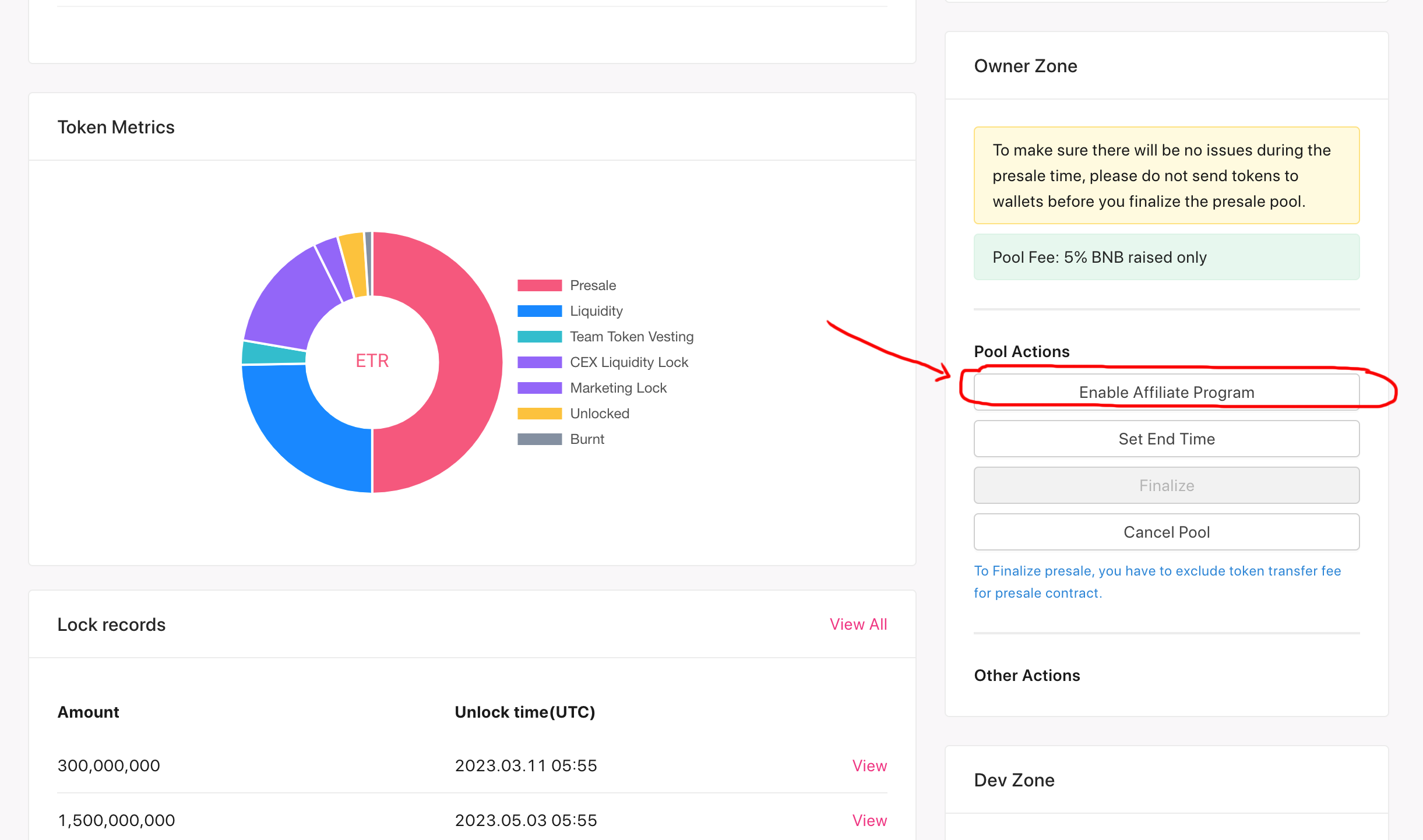Toggle Marketing Lock legend swatch
This screenshot has width=1423, height=840.
(x=540, y=388)
